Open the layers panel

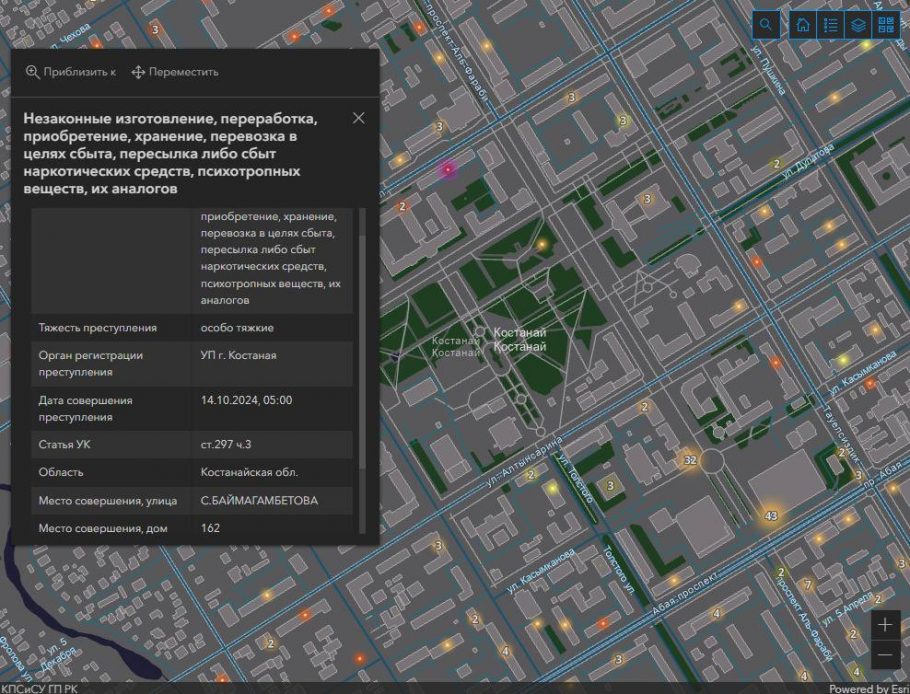[858, 24]
